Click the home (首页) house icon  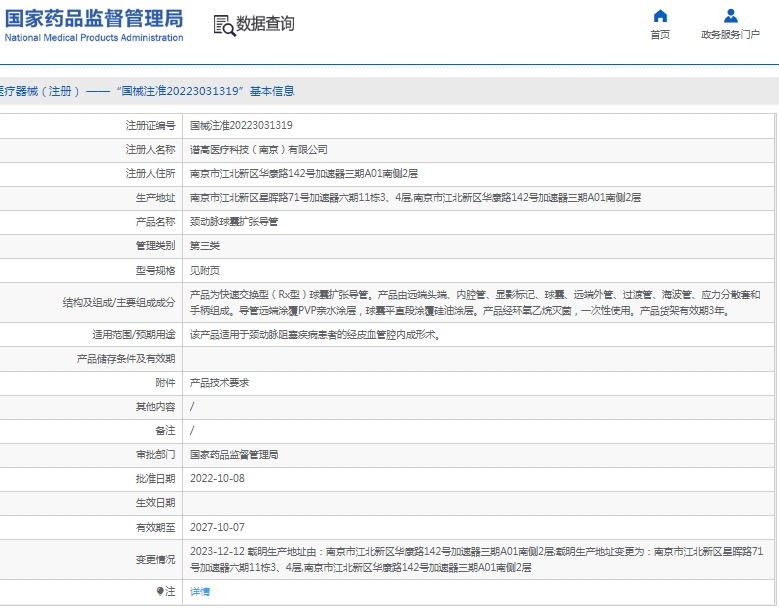point(660,16)
